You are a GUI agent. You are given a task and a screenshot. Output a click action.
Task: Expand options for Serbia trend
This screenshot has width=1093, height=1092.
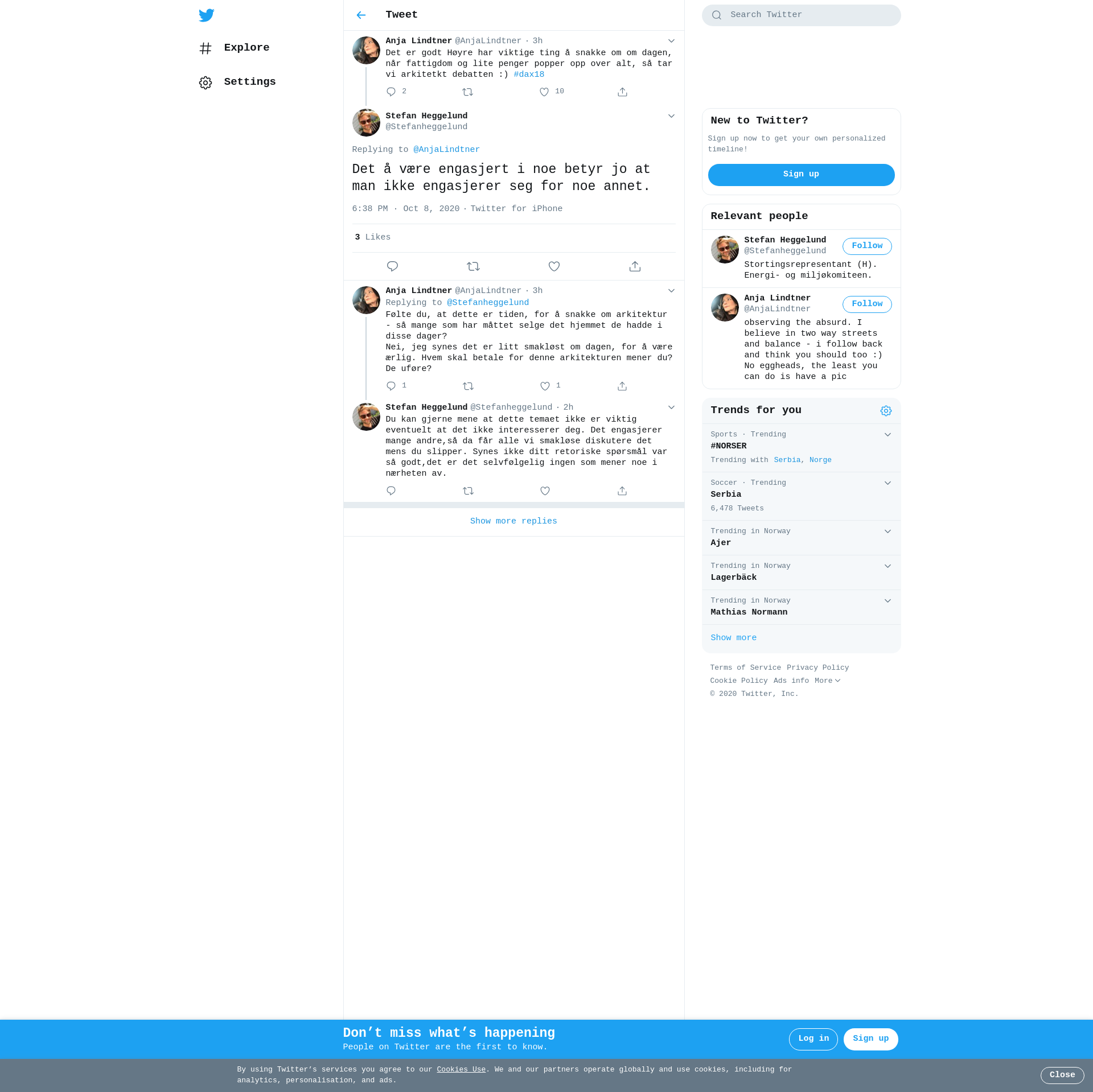tap(887, 483)
